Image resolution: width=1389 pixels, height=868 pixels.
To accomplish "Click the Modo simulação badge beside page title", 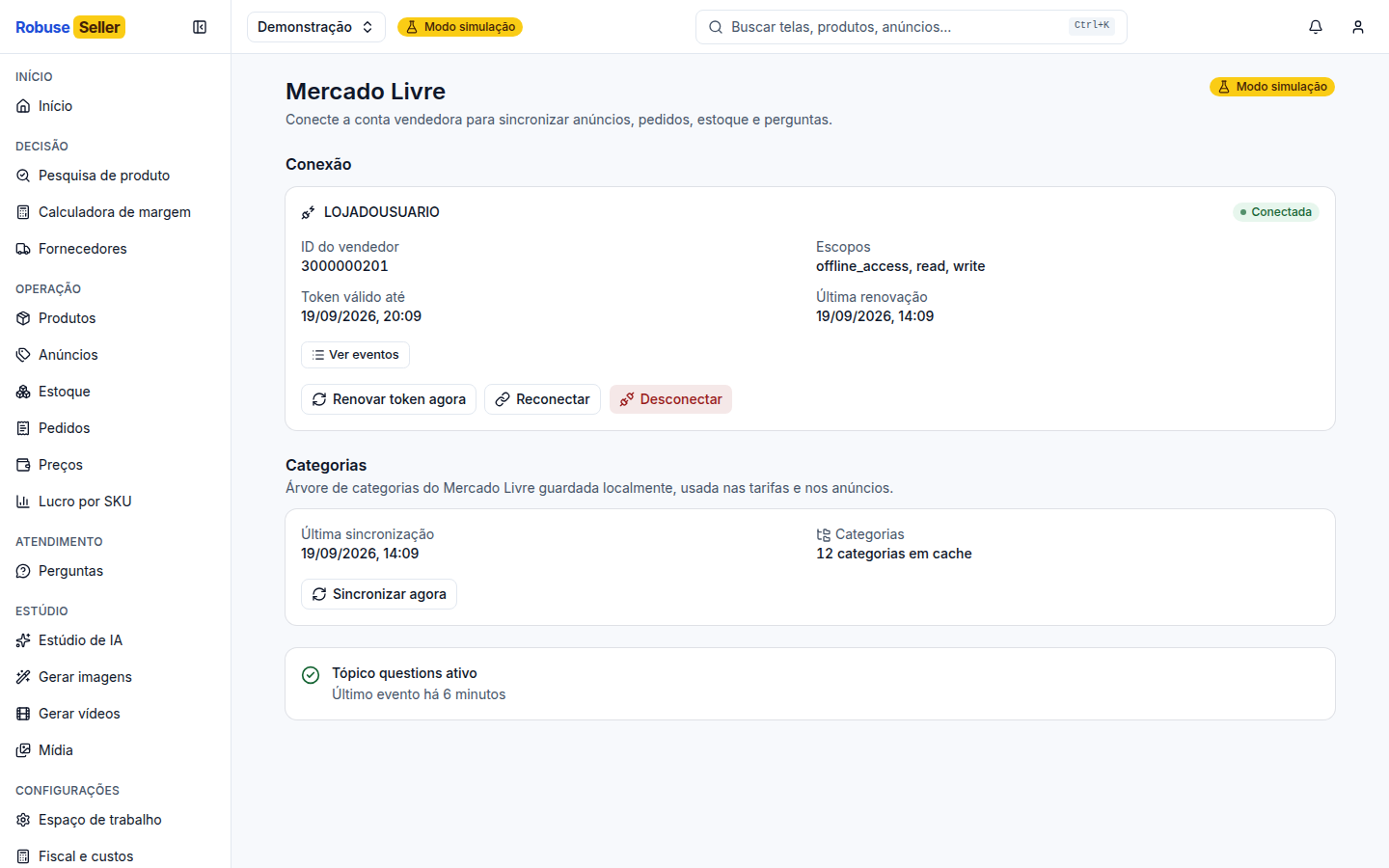I will point(1272,87).
